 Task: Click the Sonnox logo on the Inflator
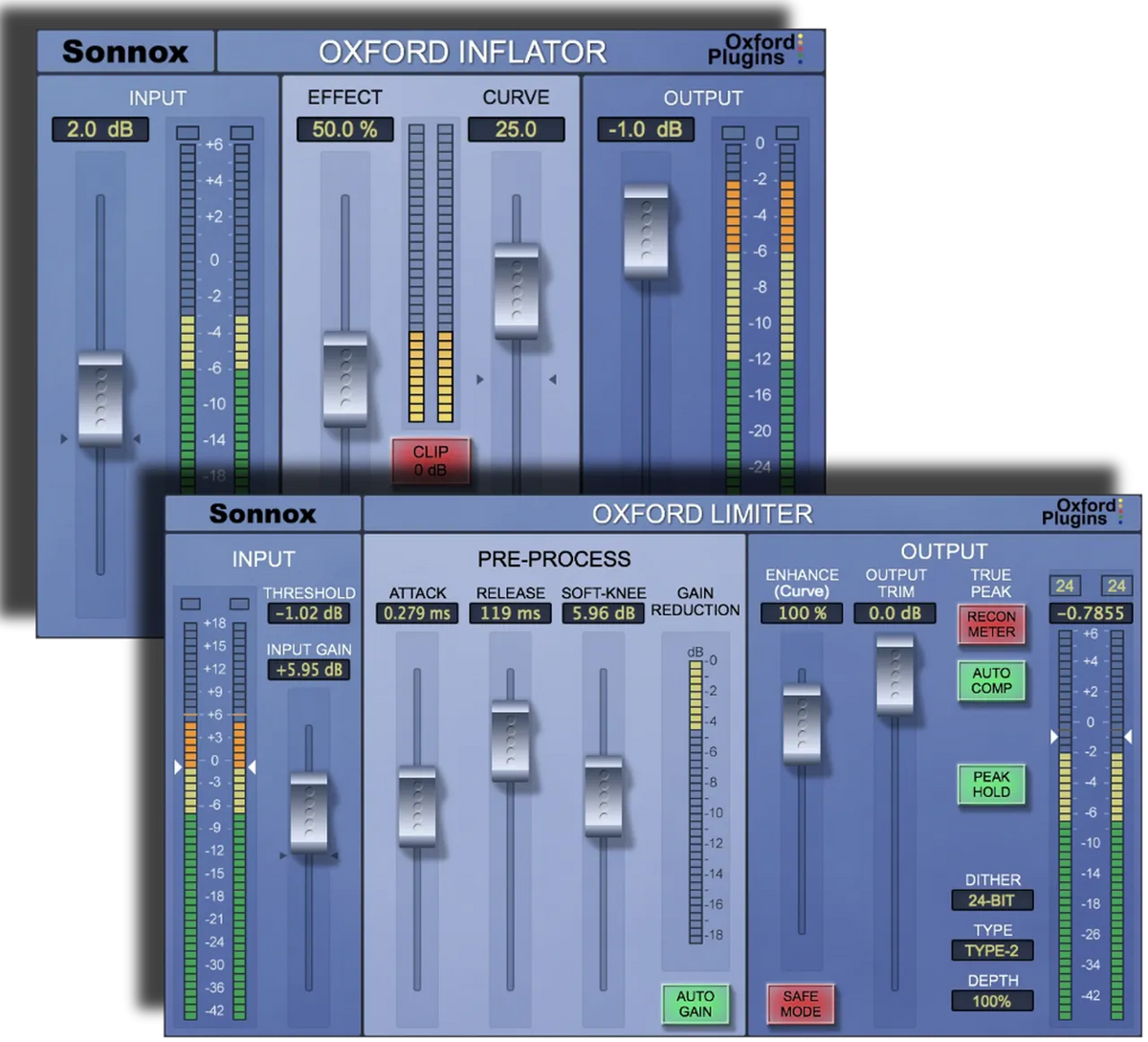pyautogui.click(x=125, y=52)
